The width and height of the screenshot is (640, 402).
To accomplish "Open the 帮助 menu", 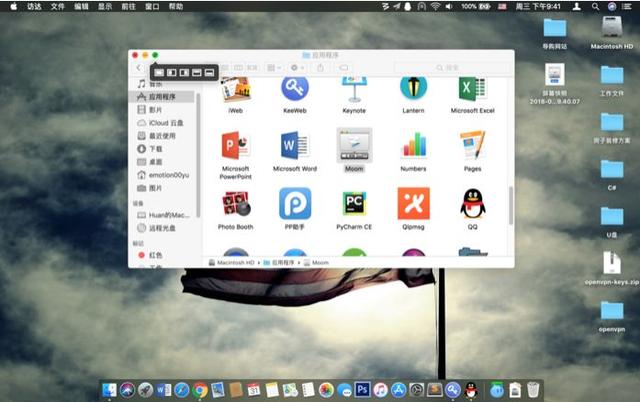I will tap(176, 6).
